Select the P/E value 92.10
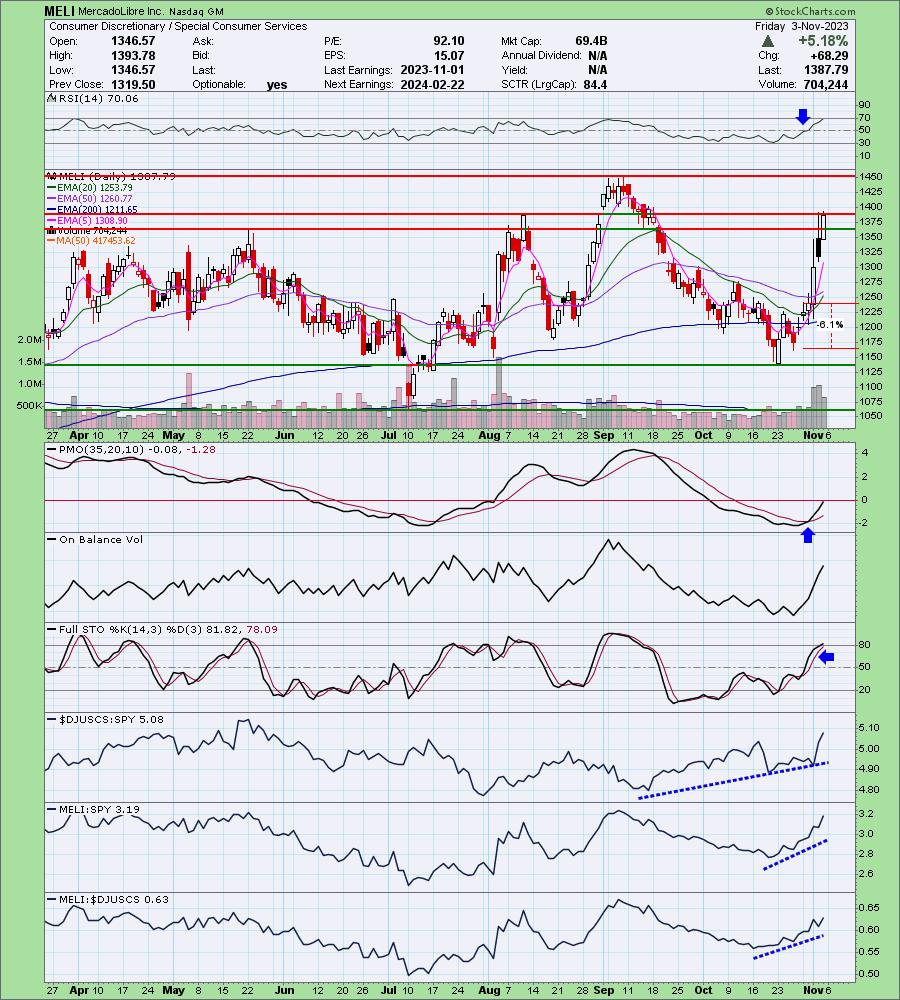The width and height of the screenshot is (900, 1000). (448, 41)
